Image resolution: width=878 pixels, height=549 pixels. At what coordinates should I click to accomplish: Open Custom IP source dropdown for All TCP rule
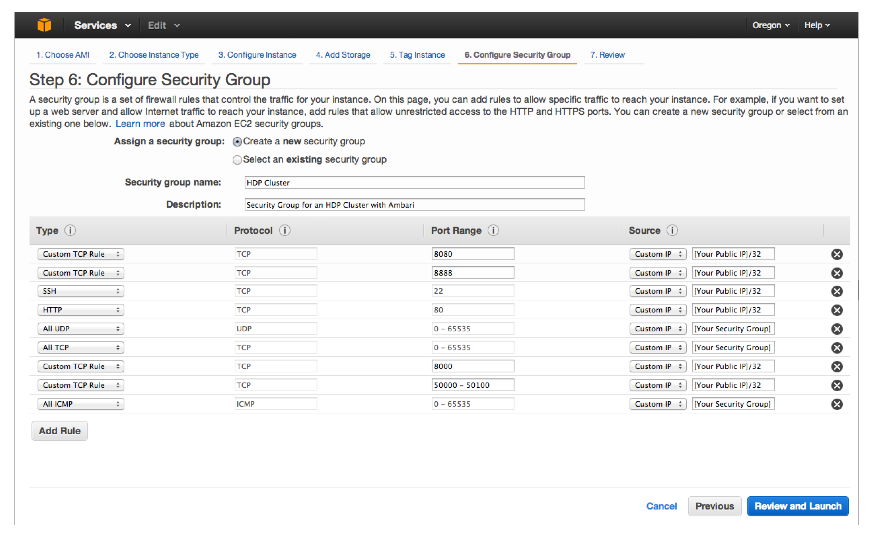click(657, 347)
